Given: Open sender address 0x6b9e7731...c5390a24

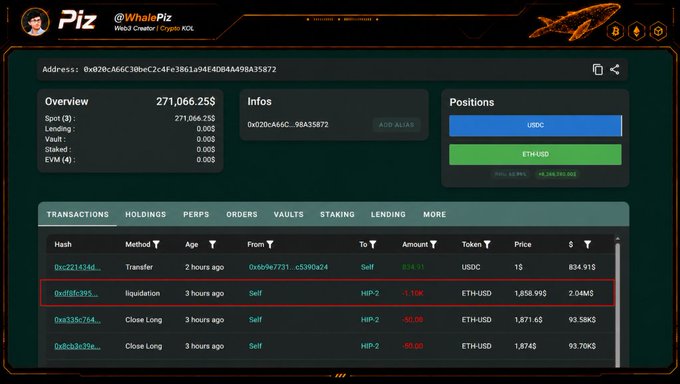Looking at the screenshot, I should pos(288,267).
